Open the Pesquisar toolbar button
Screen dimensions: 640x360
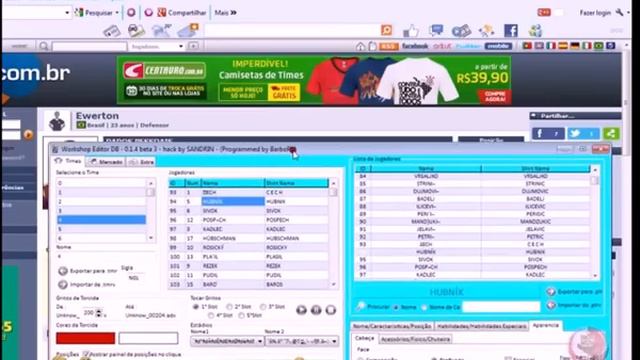pyautogui.click(x=97, y=13)
